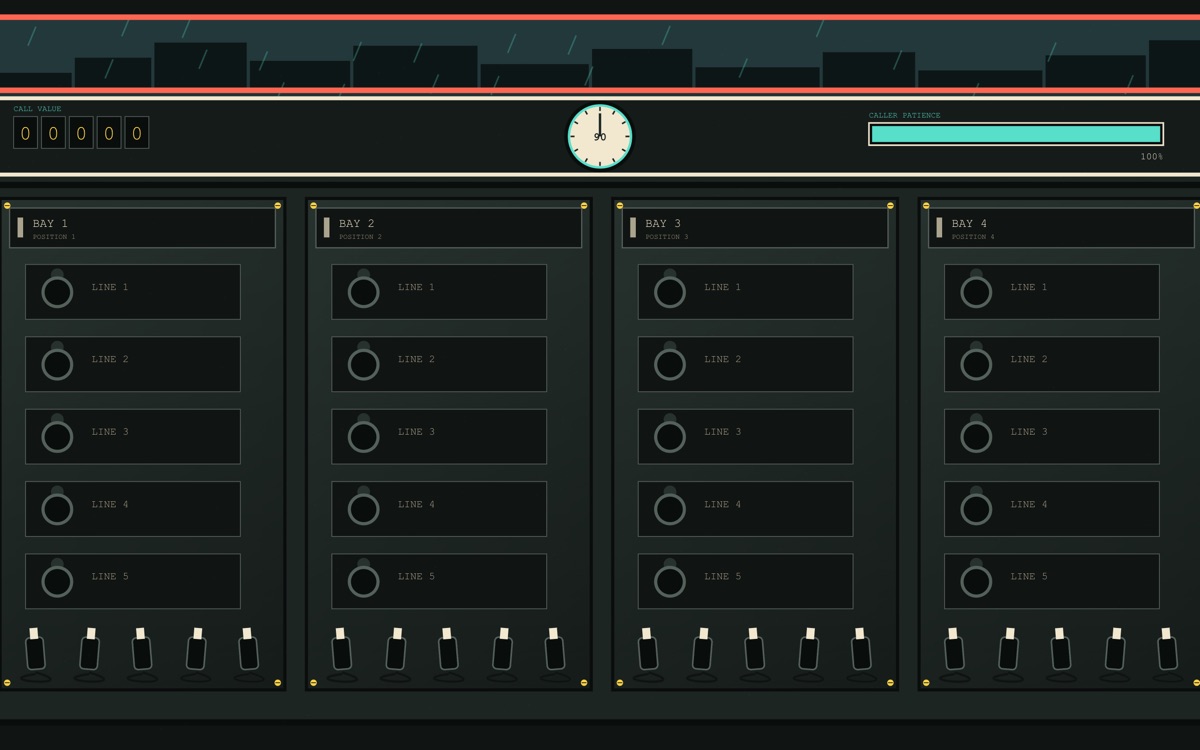Pick the rightmost patch plug in Bay 2
Viewport: 1200px width, 750px height.
[554, 650]
